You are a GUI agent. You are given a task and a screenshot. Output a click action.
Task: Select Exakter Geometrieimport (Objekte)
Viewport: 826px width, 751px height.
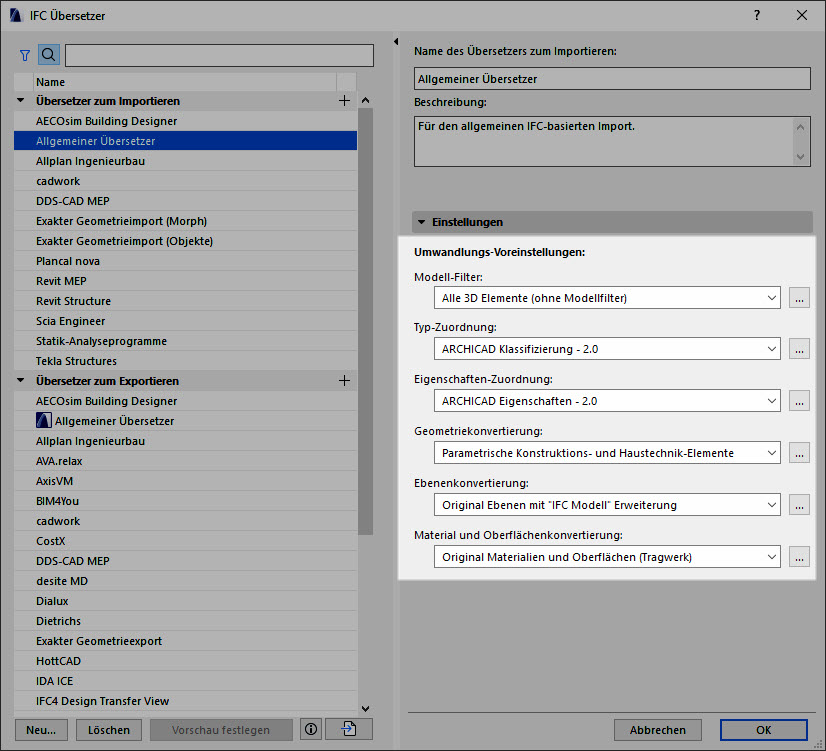click(185, 241)
